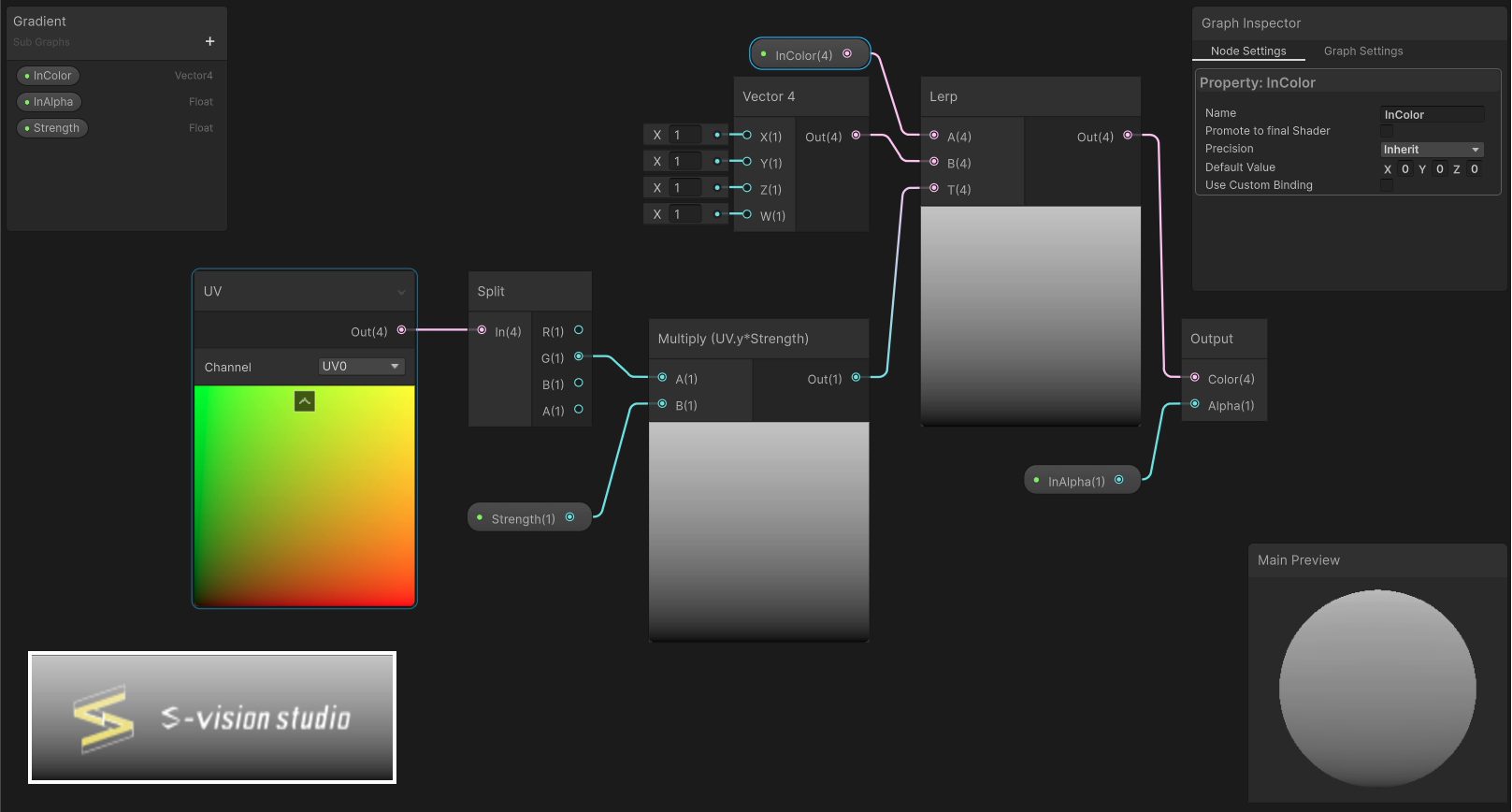Select the InAlpha blackboard property

coord(50,102)
